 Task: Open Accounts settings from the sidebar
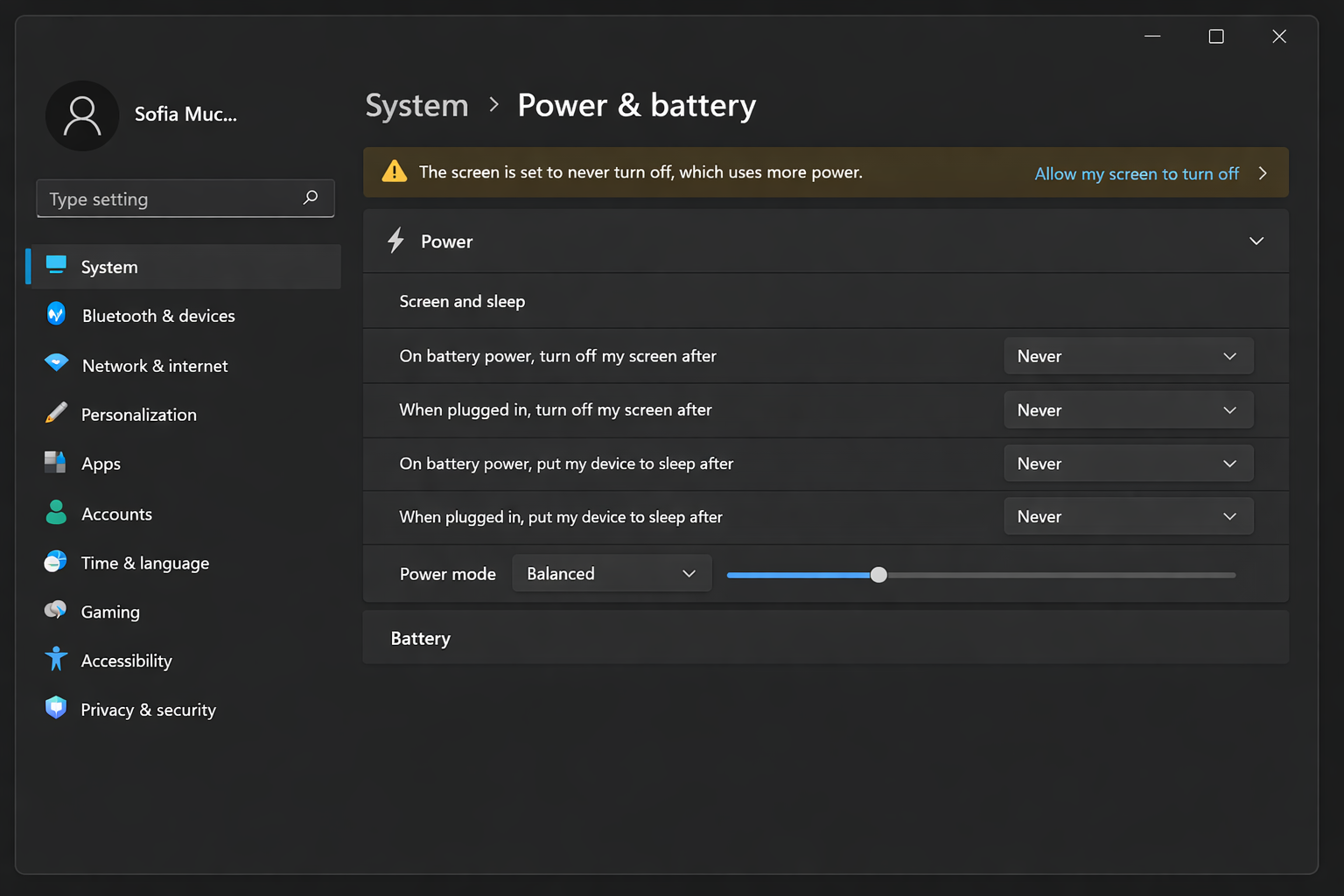click(x=116, y=514)
